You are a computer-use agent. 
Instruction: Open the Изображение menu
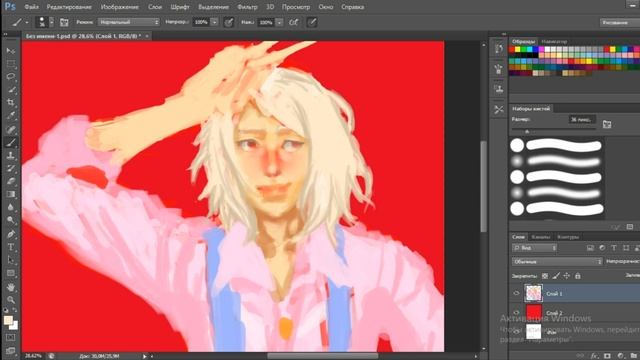click(x=120, y=7)
